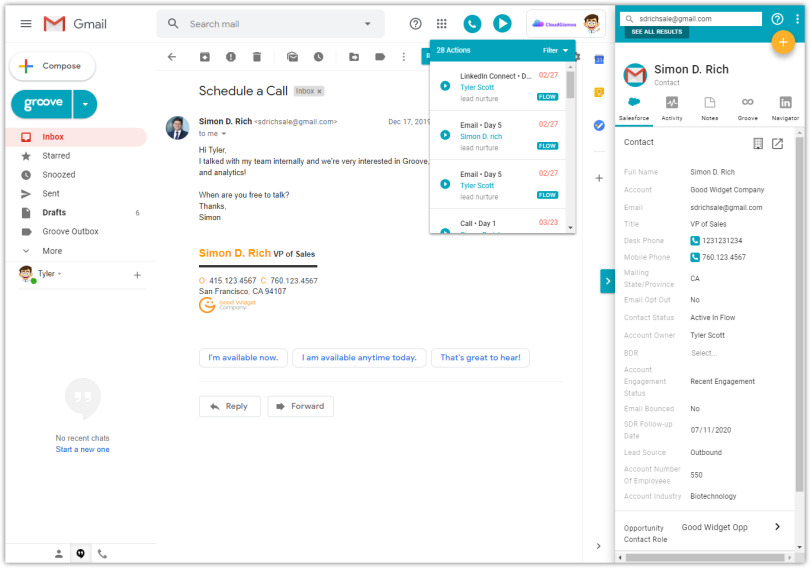Collapse the Groove side panel arrow
810x568 pixels.
tap(608, 281)
